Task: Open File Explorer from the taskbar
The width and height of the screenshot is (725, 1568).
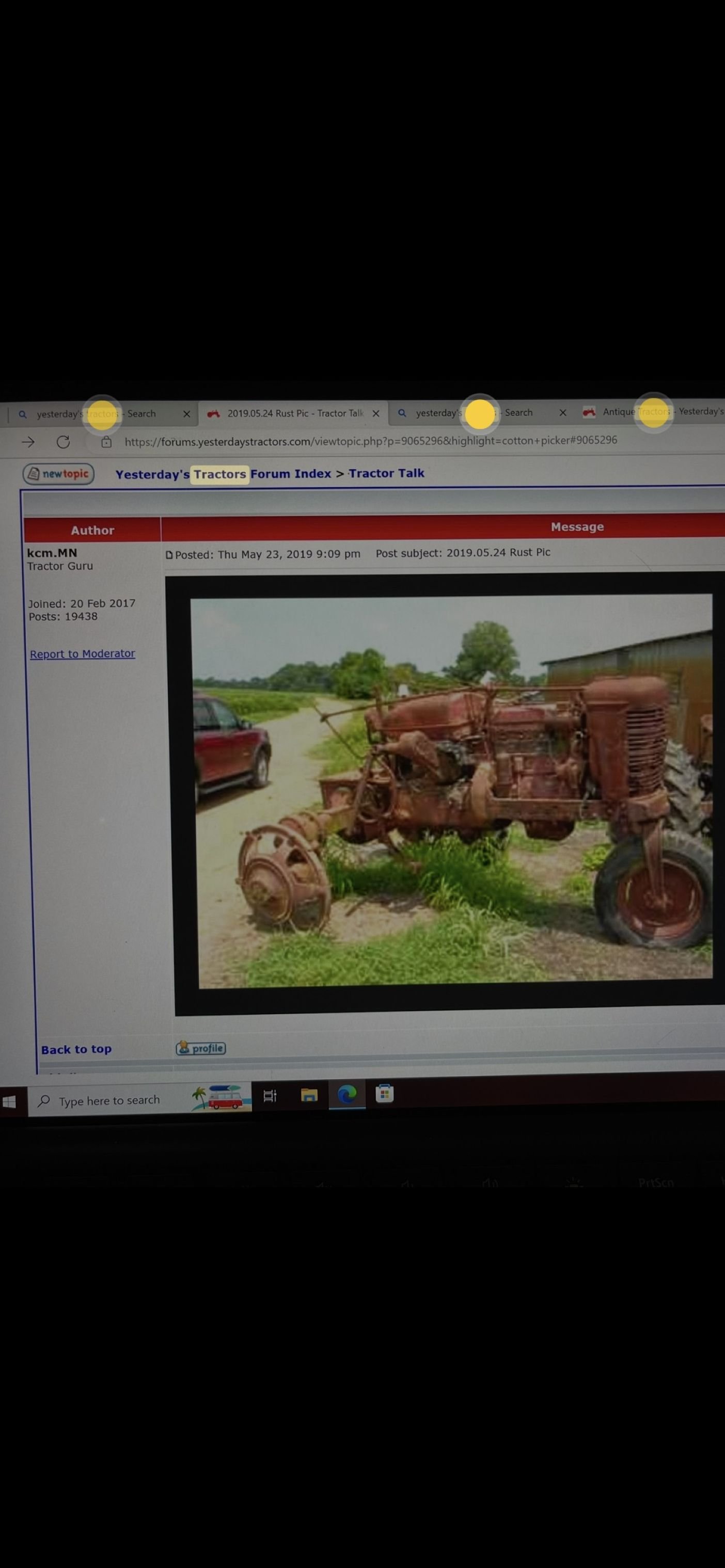Action: [309, 1096]
